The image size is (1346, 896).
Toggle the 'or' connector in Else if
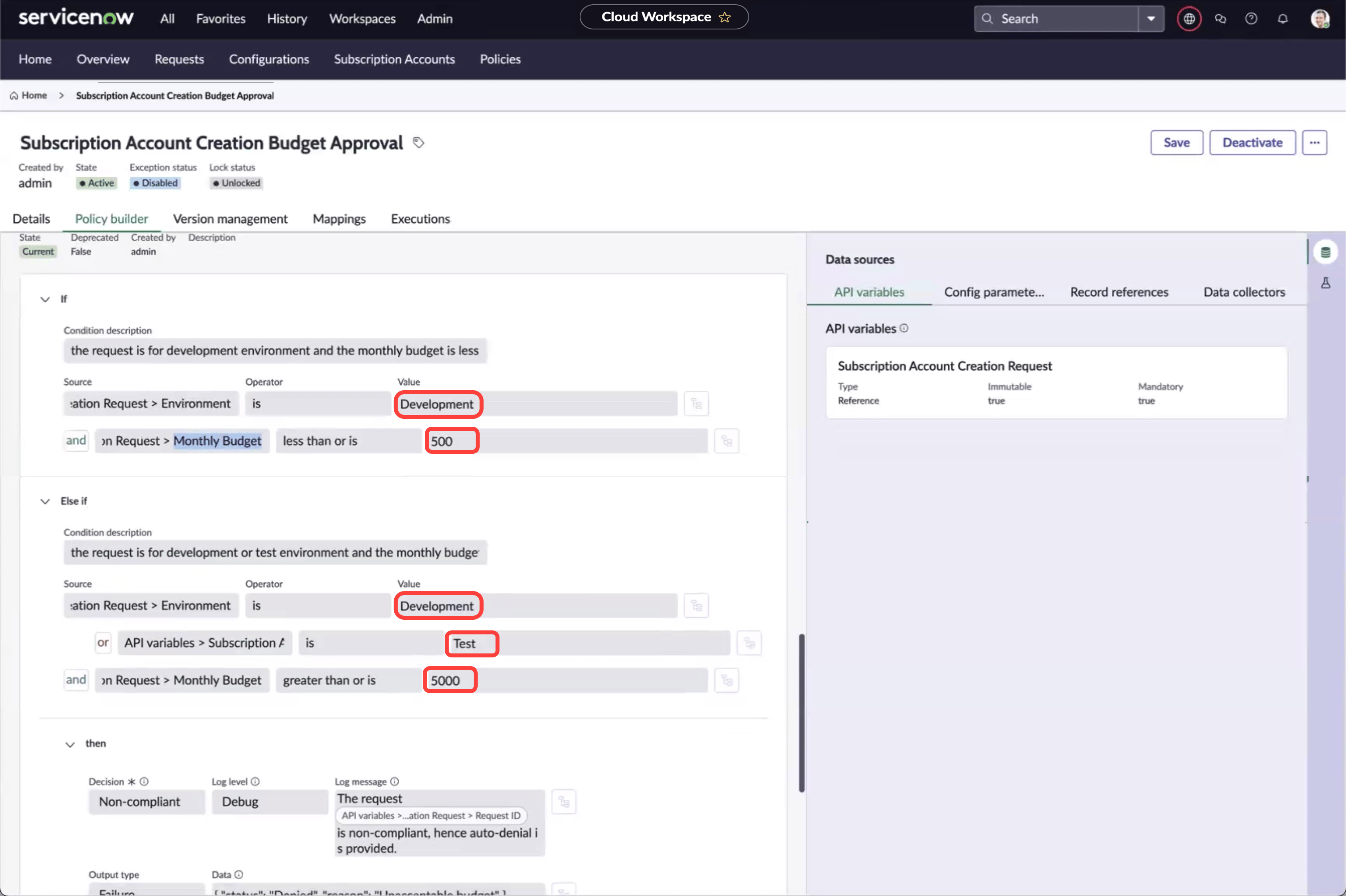pos(103,643)
